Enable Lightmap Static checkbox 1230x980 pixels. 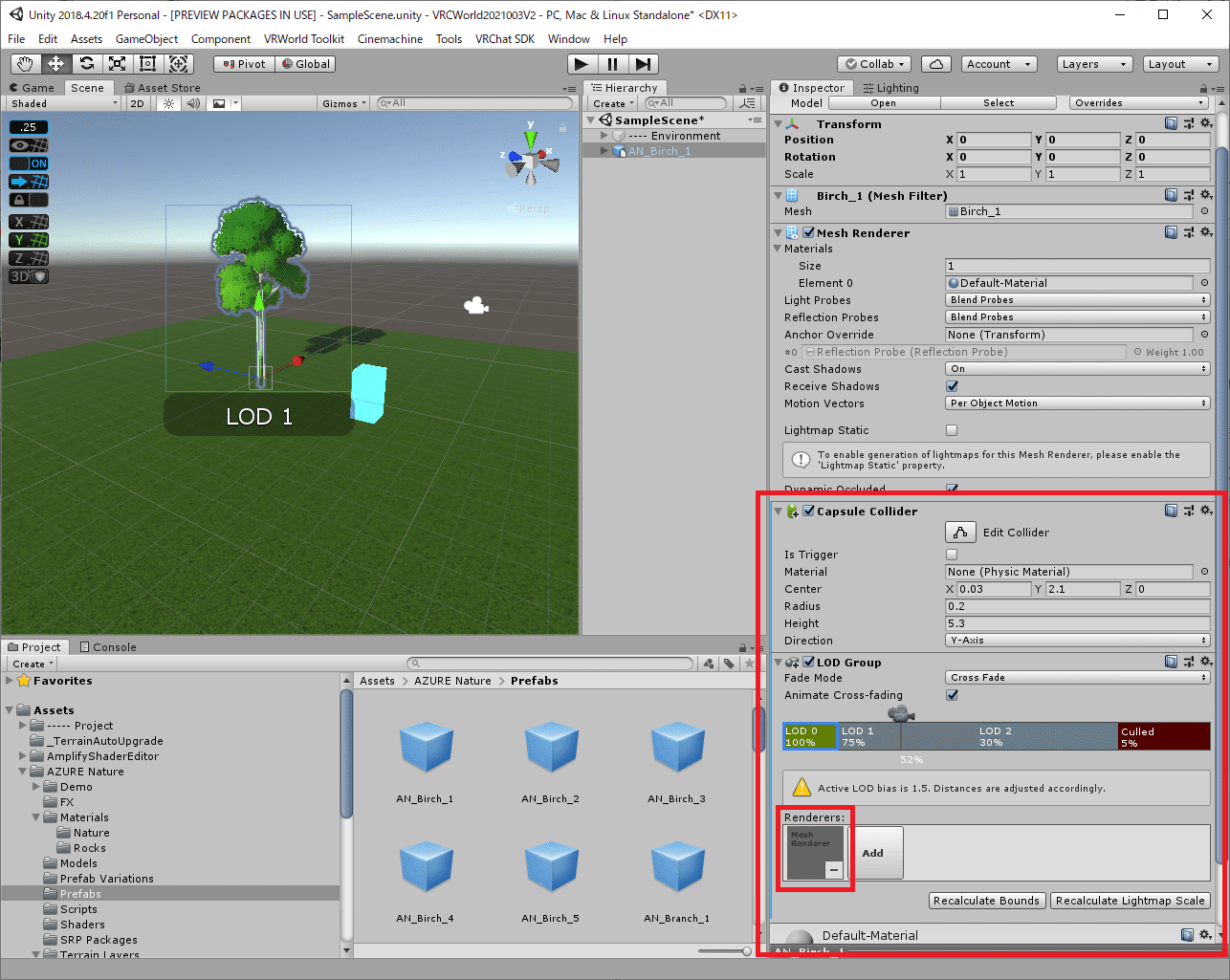point(952,430)
